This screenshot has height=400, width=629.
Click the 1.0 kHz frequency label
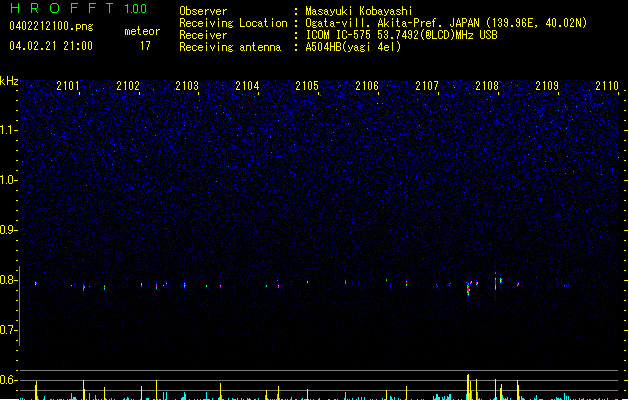click(x=8, y=180)
